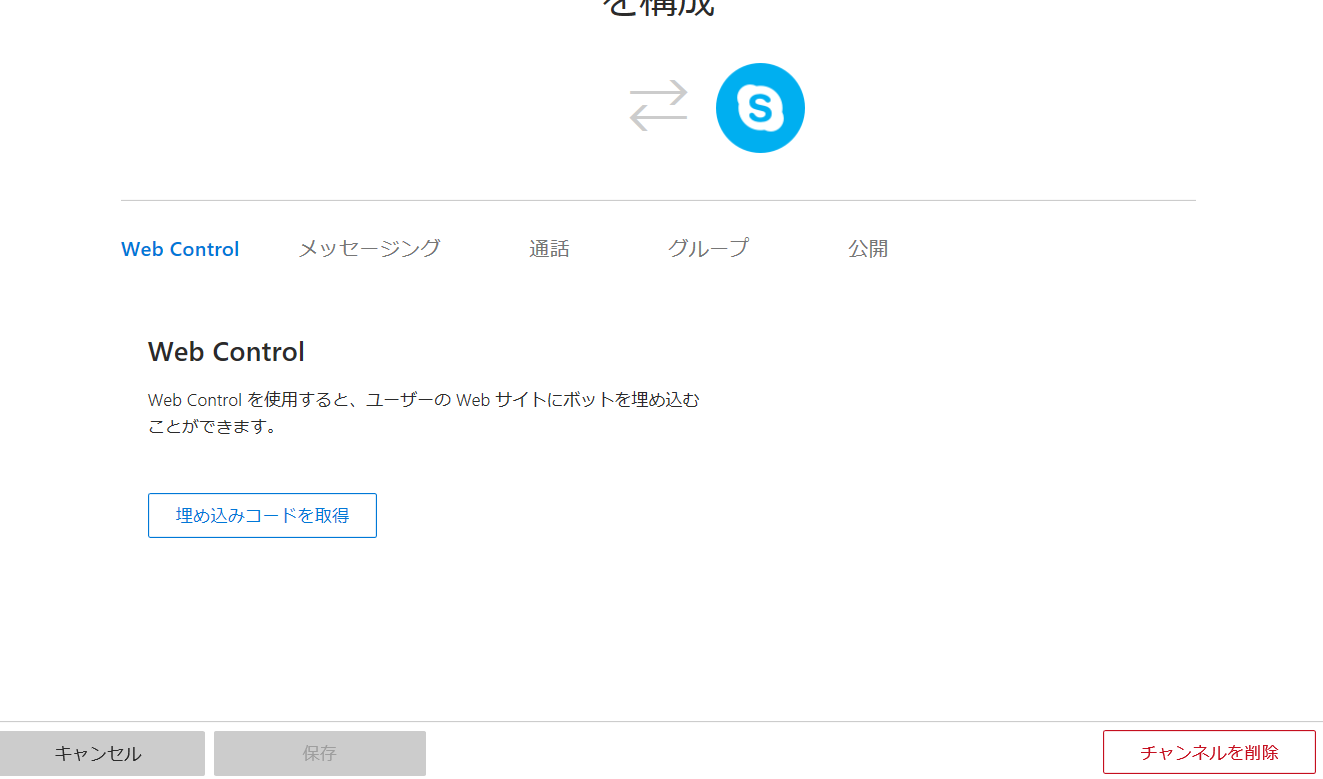Click the red-bordered delete channel button
This screenshot has width=1323, height=779.
pyautogui.click(x=1209, y=751)
